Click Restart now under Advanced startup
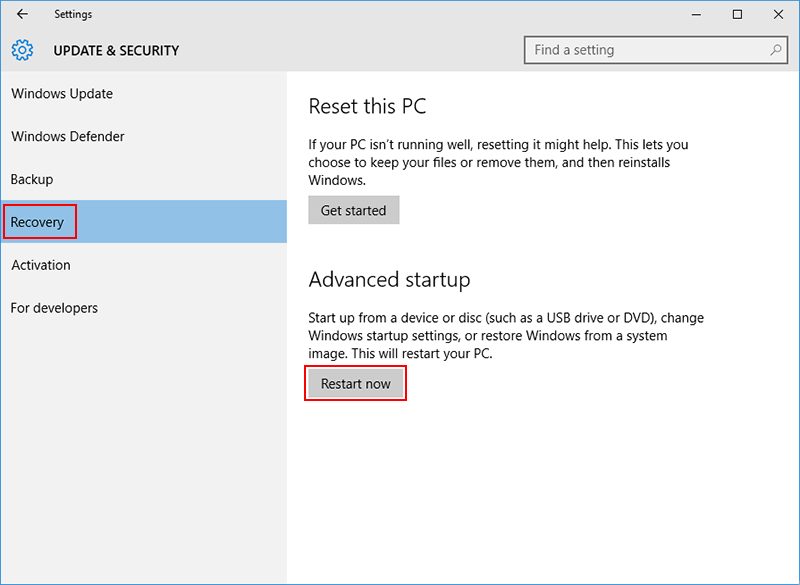Screen dimensions: 800x585 (356, 384)
